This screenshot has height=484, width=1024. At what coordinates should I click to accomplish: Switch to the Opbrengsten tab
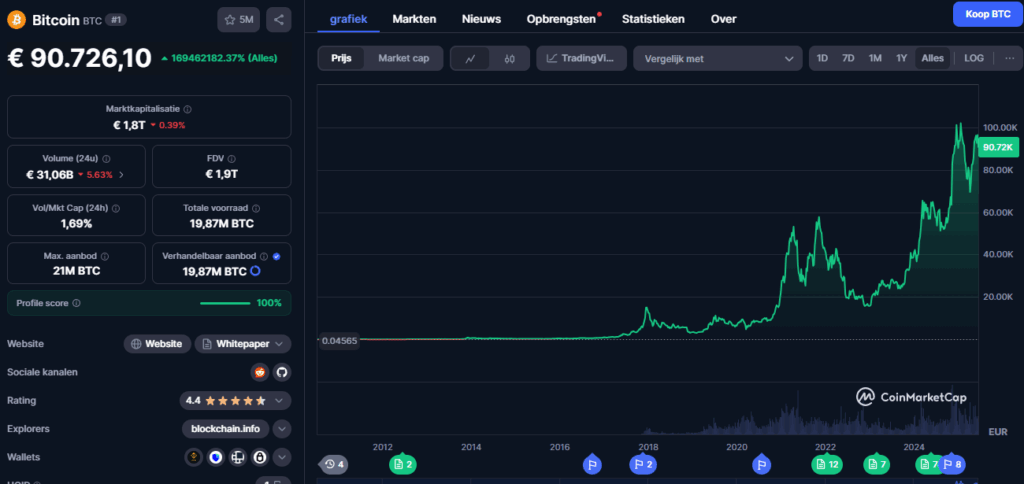(x=562, y=19)
